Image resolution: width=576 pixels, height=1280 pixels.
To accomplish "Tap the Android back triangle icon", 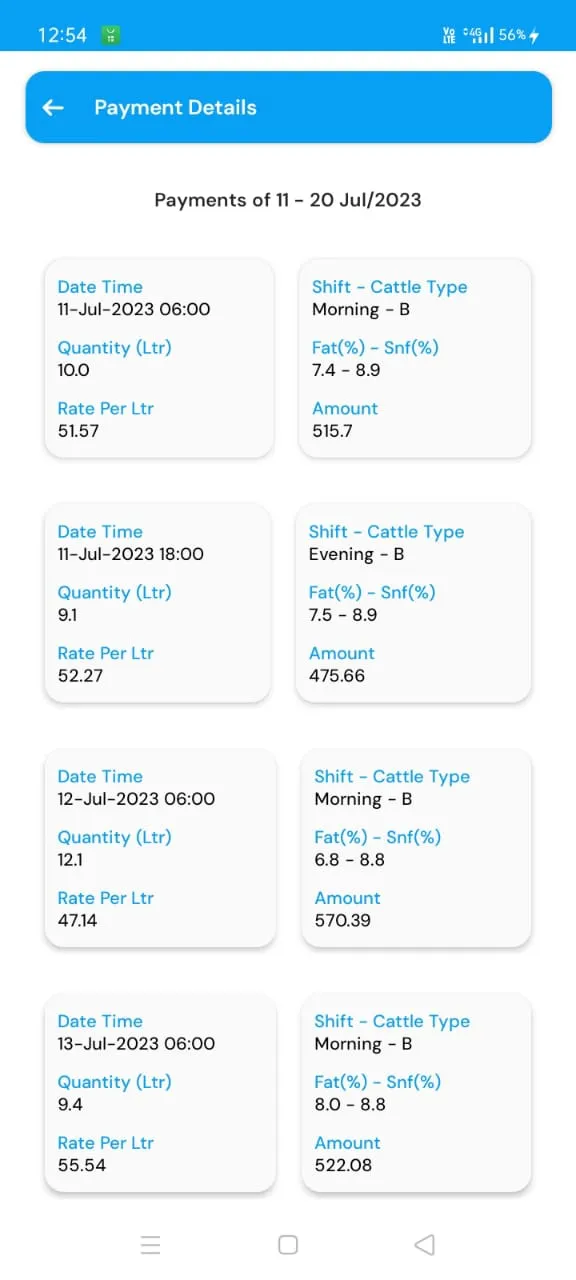I will (424, 1245).
